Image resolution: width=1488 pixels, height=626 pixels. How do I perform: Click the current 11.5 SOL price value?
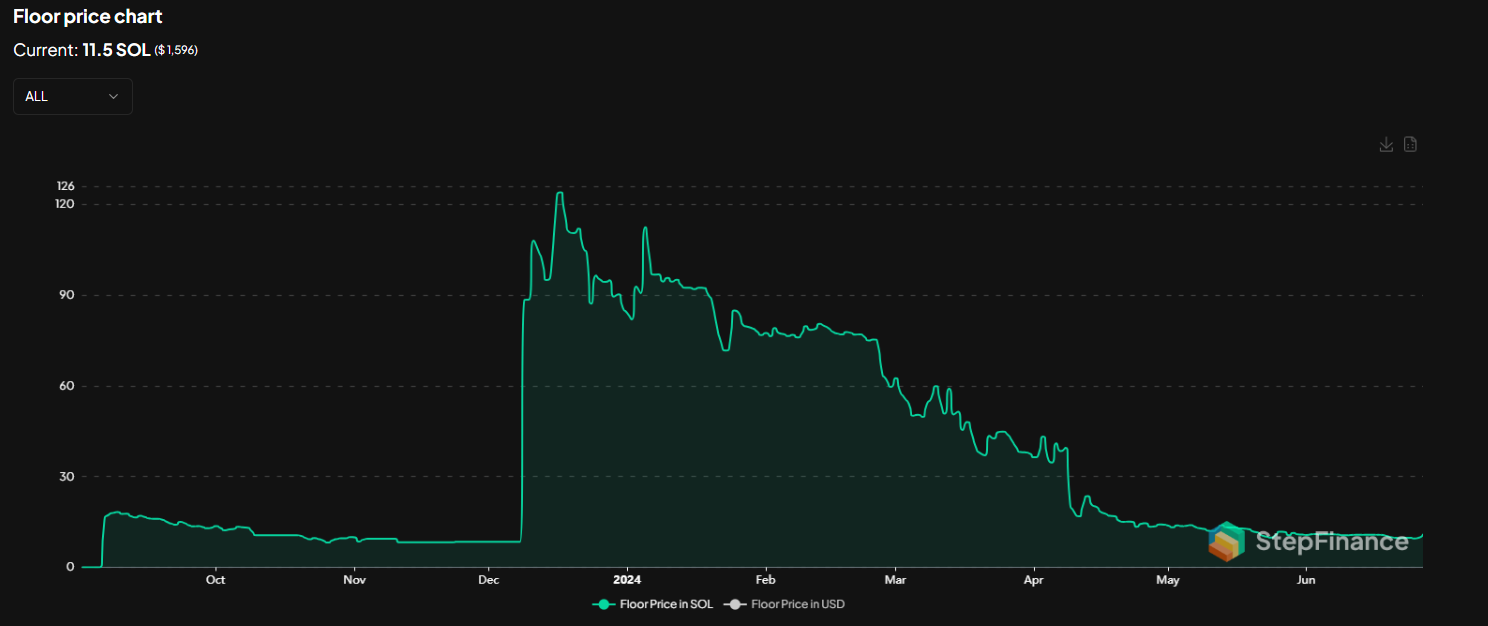tap(115, 49)
